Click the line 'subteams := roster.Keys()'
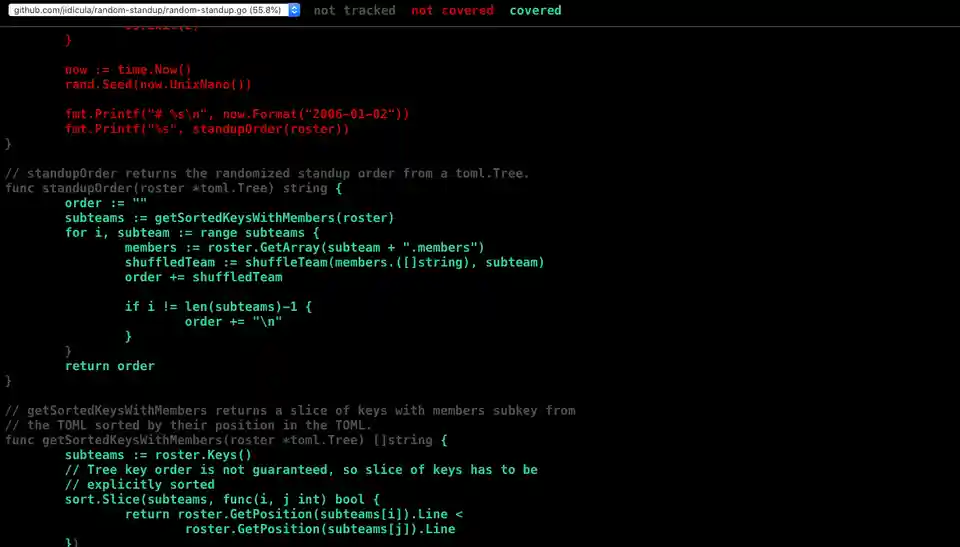The width and height of the screenshot is (960, 547). pyautogui.click(x=158, y=455)
